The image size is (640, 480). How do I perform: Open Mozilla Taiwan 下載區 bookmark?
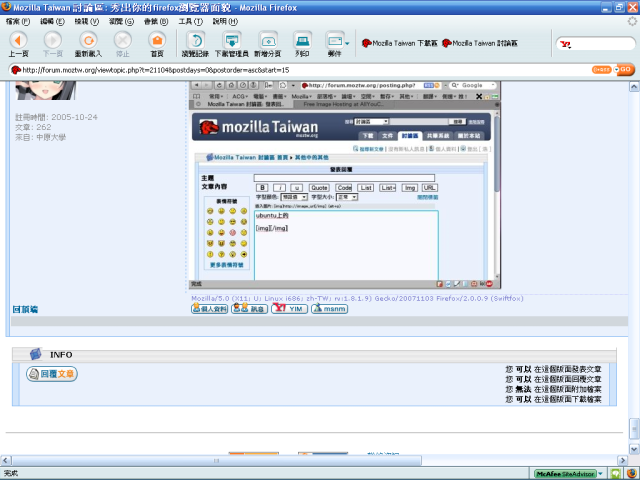pyautogui.click(x=400, y=43)
